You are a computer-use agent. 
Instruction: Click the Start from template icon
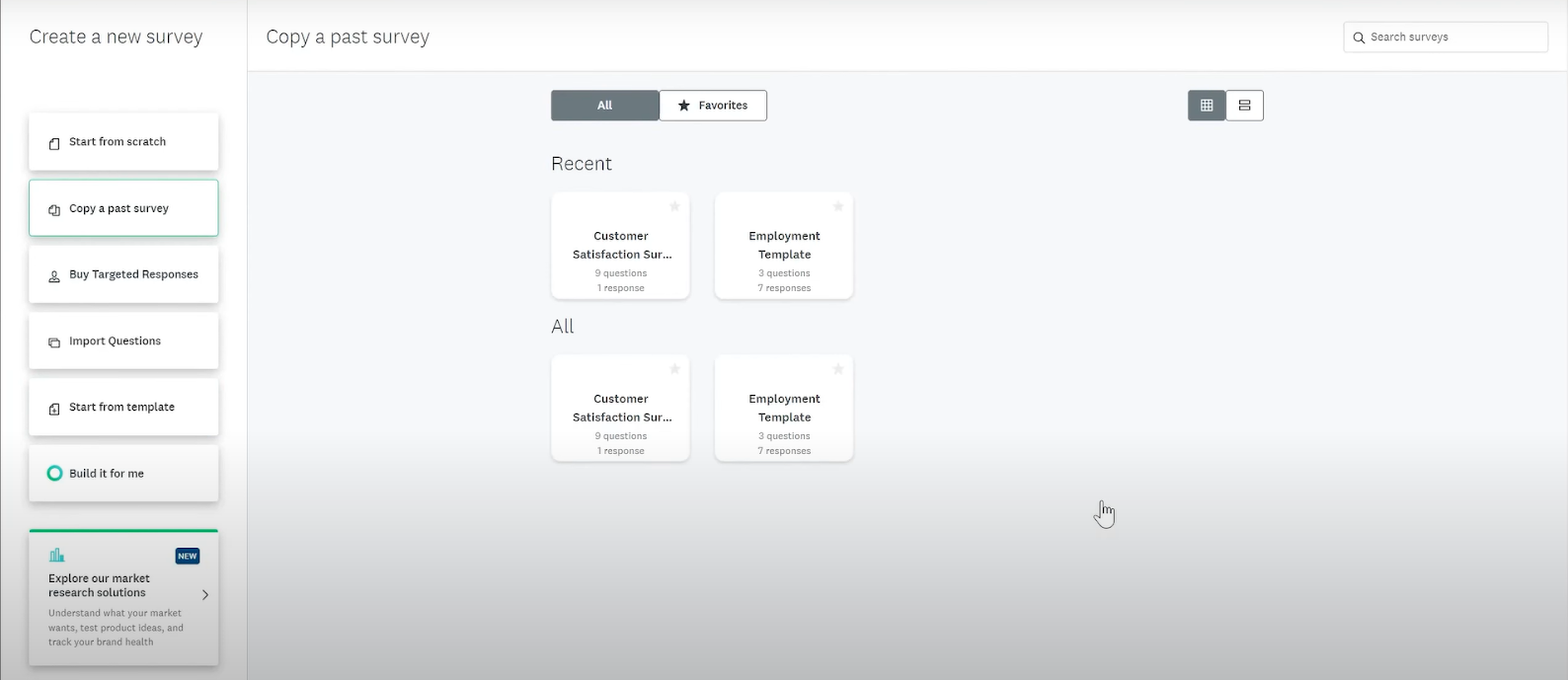54,409
